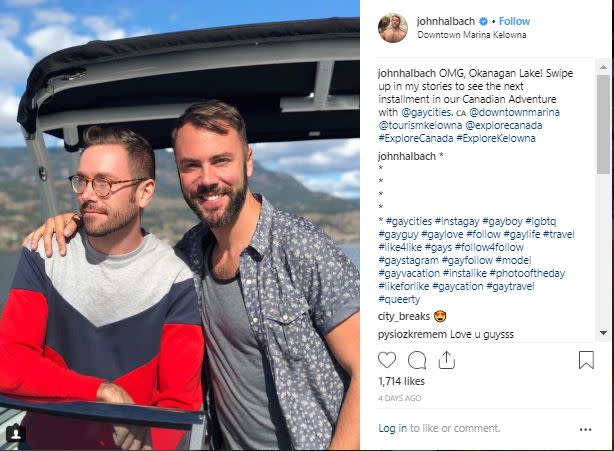Visit the @gaycities mention

427,112
